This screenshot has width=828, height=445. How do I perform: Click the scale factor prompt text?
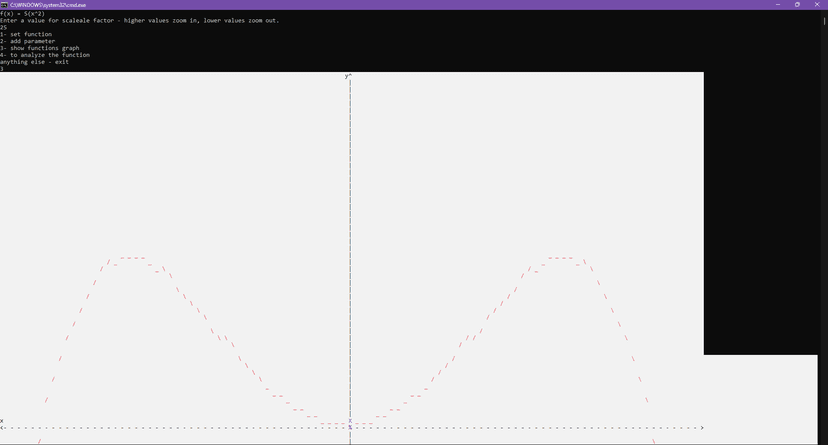140,20
